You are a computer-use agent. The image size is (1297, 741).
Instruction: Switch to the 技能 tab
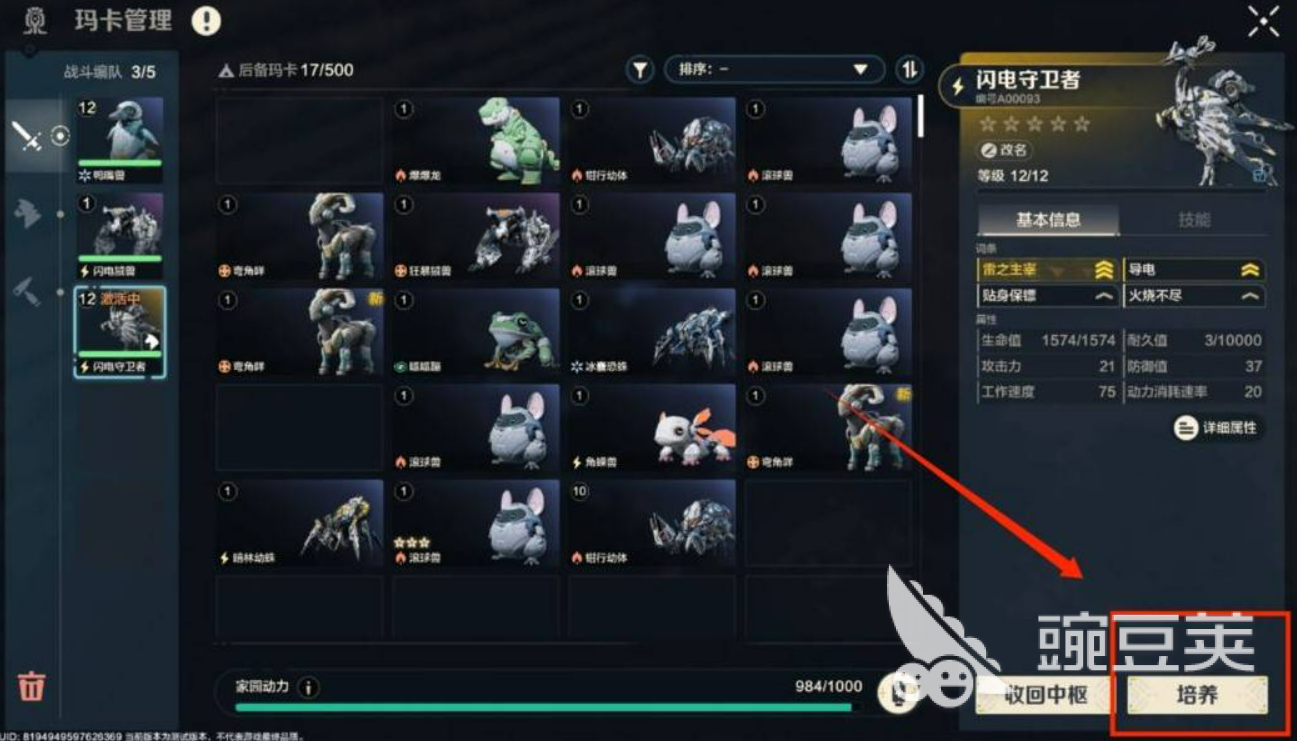[1194, 220]
